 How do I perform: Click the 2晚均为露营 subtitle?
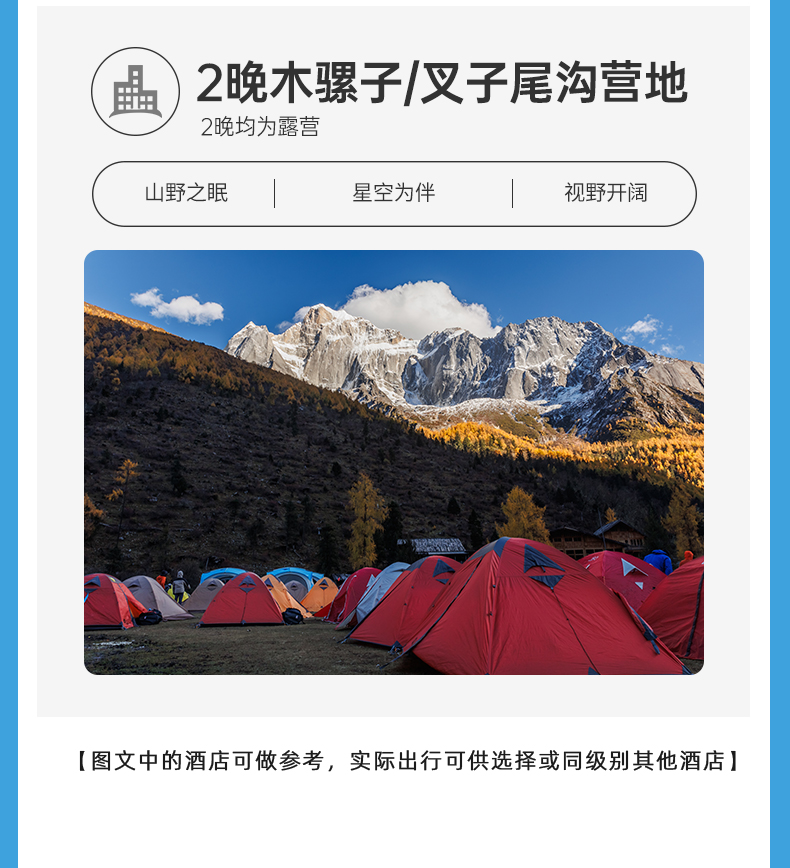pyautogui.click(x=260, y=127)
